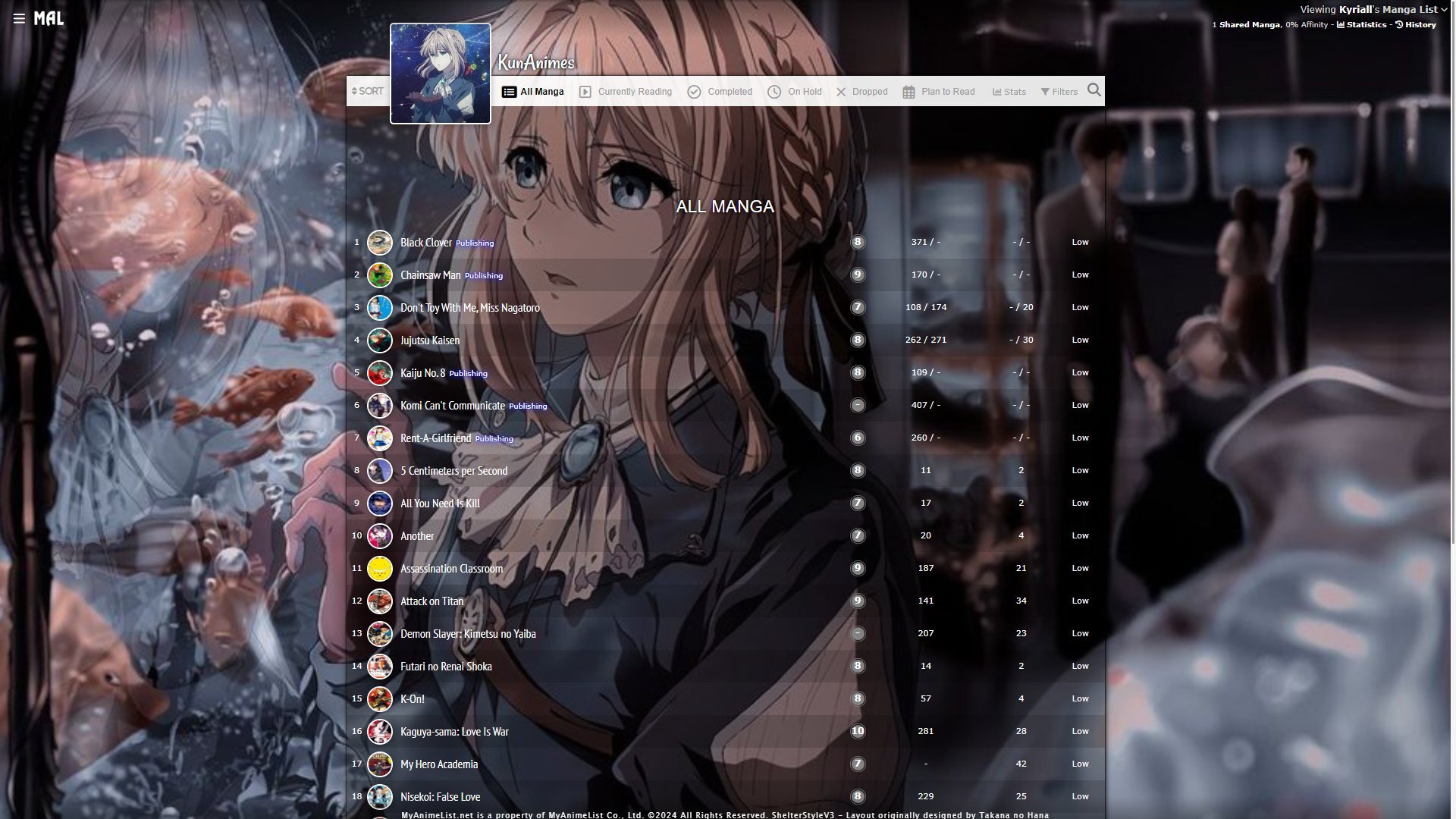1456x819 pixels.
Task: Open 5 Centimeters per Second title
Action: (454, 471)
